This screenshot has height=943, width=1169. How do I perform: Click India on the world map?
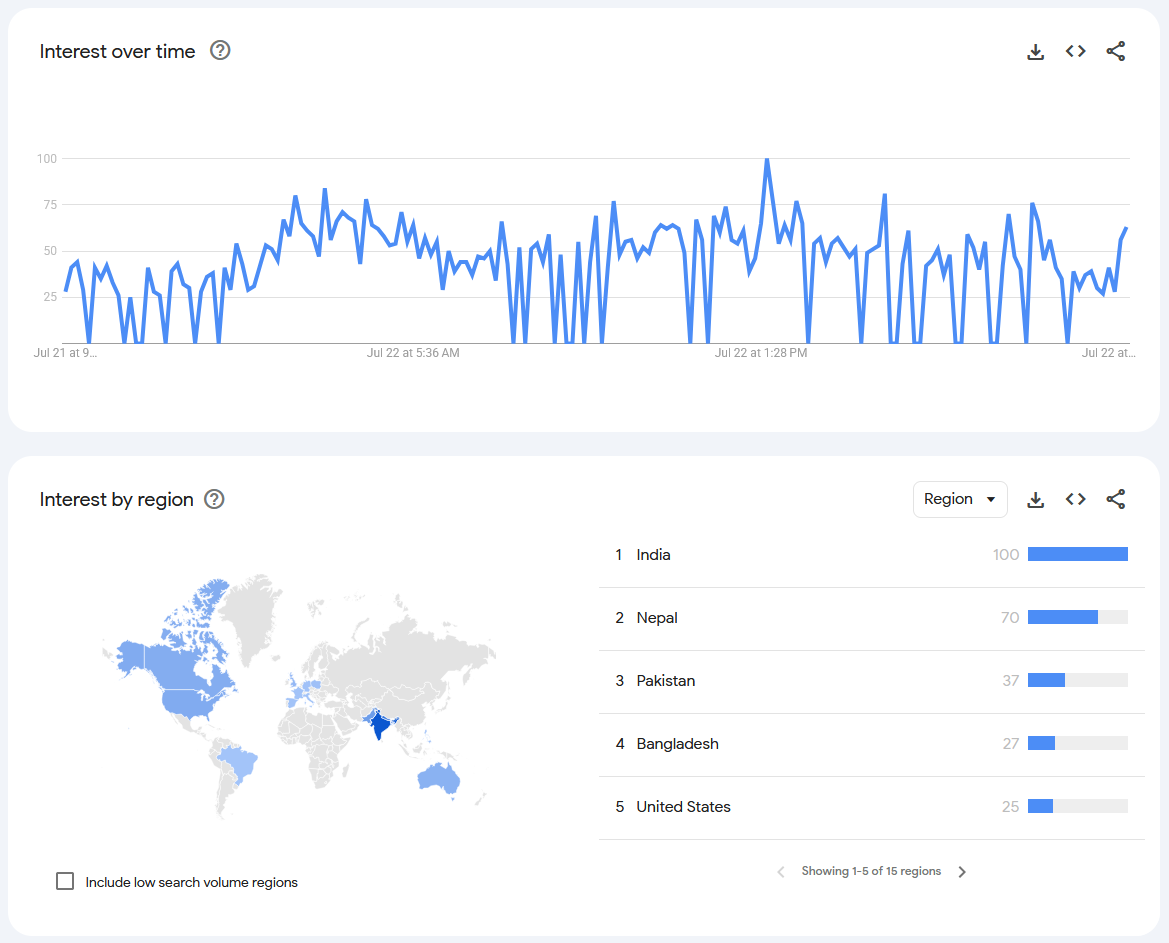[x=380, y=724]
